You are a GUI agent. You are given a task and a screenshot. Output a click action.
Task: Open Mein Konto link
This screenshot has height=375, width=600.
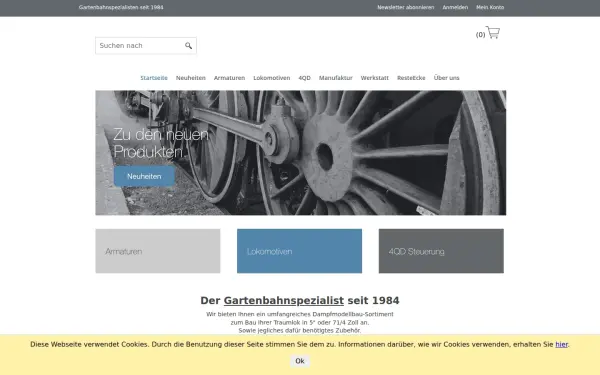[490, 7]
